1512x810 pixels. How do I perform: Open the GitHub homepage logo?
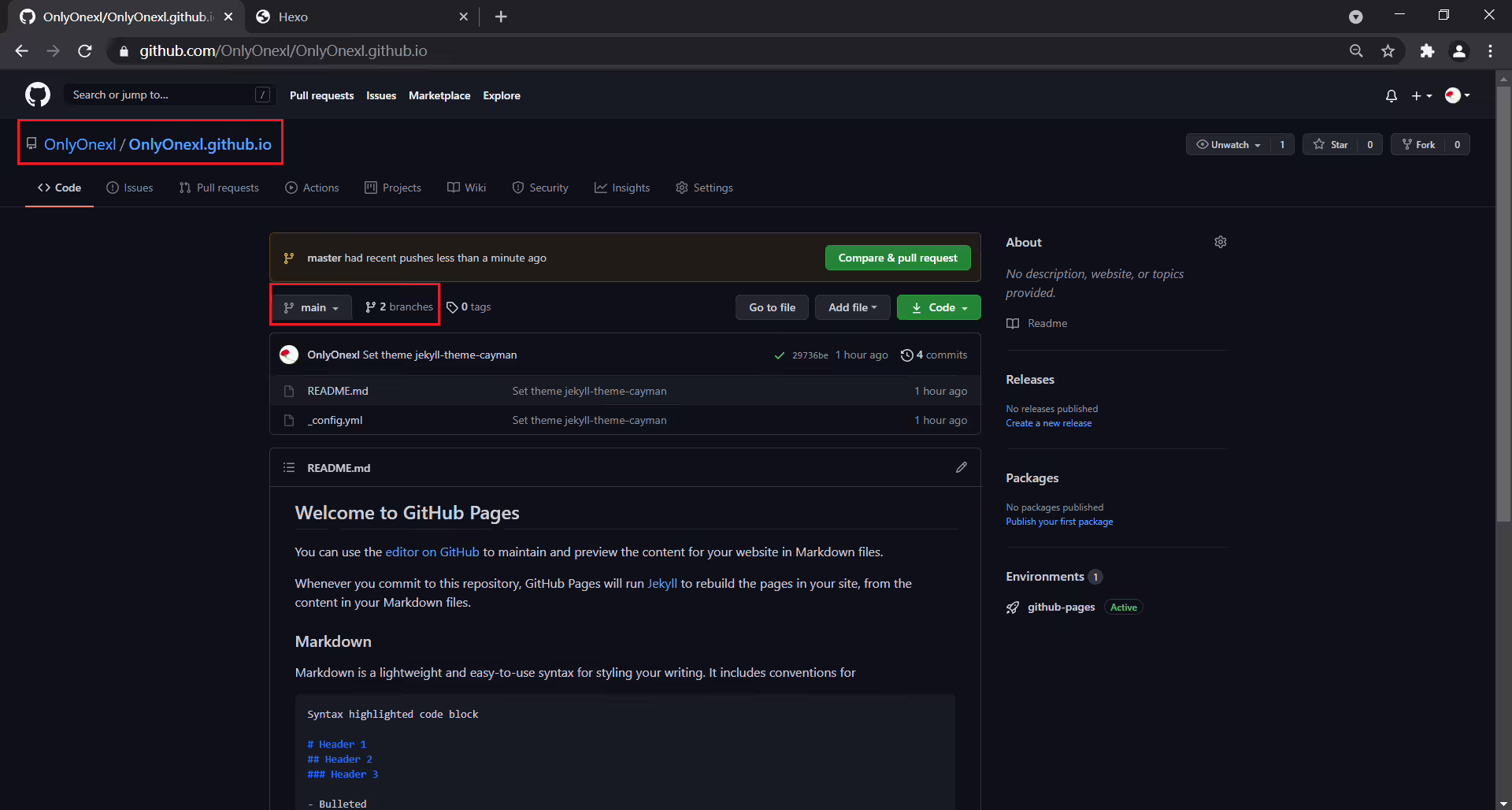pyautogui.click(x=37, y=95)
